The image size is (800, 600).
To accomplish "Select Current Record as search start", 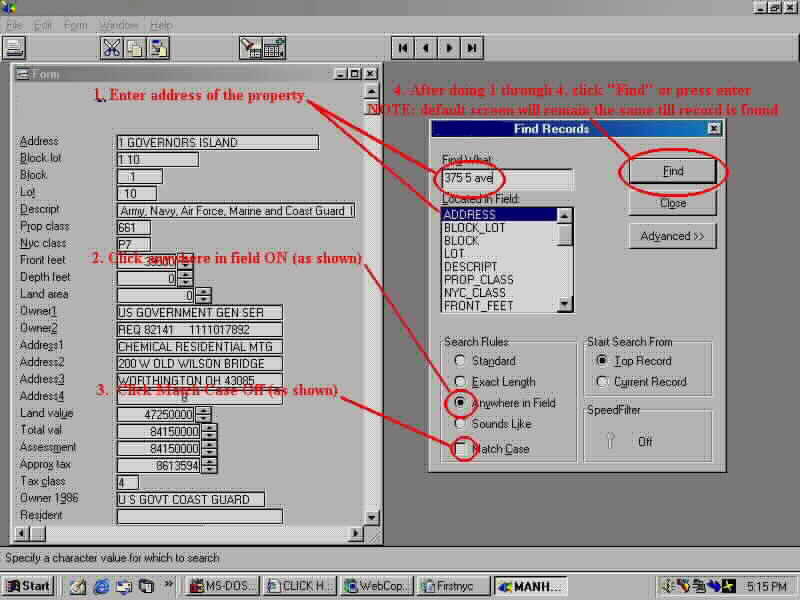I will click(x=602, y=381).
